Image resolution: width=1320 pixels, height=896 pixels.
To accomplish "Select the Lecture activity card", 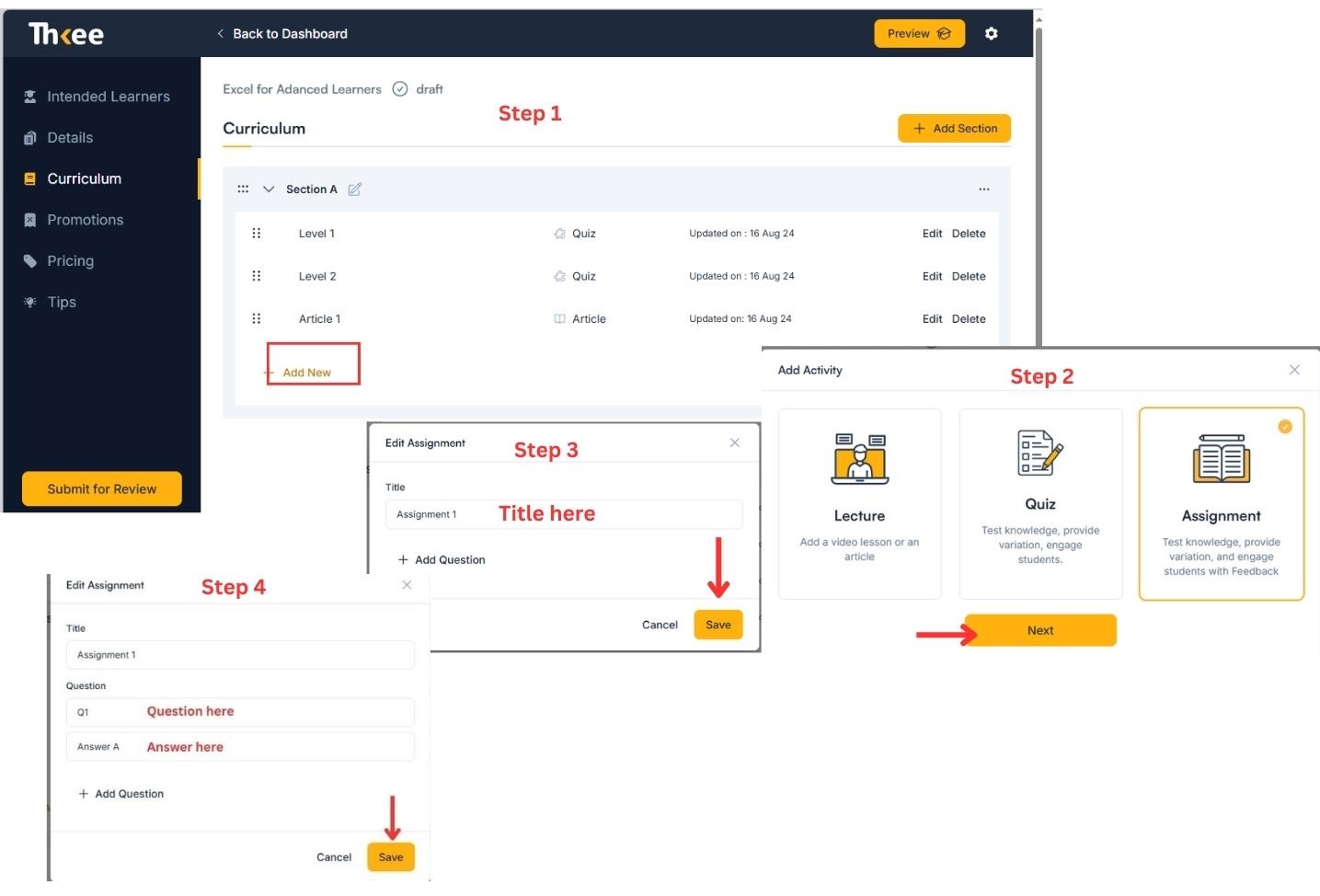I will [859, 503].
